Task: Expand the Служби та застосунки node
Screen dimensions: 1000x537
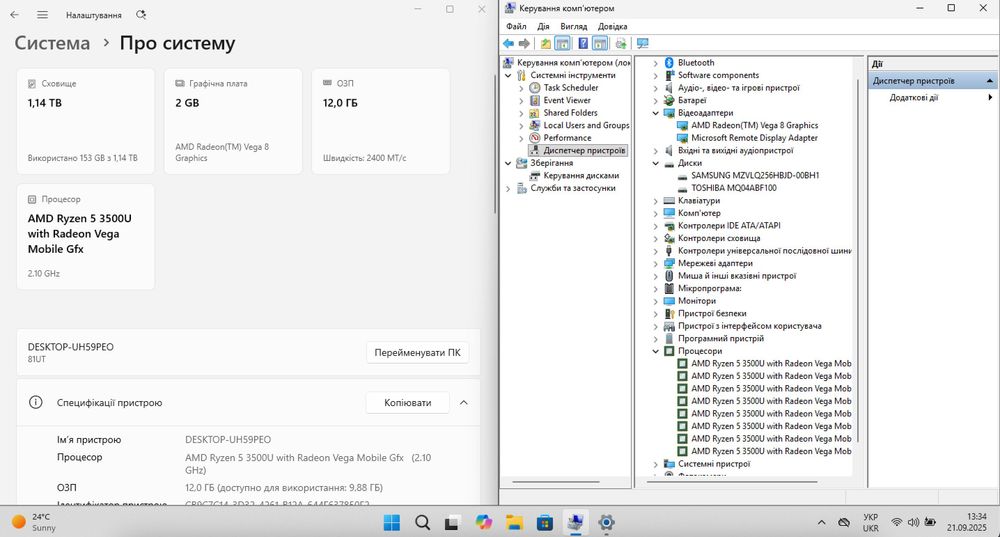Action: 508,188
